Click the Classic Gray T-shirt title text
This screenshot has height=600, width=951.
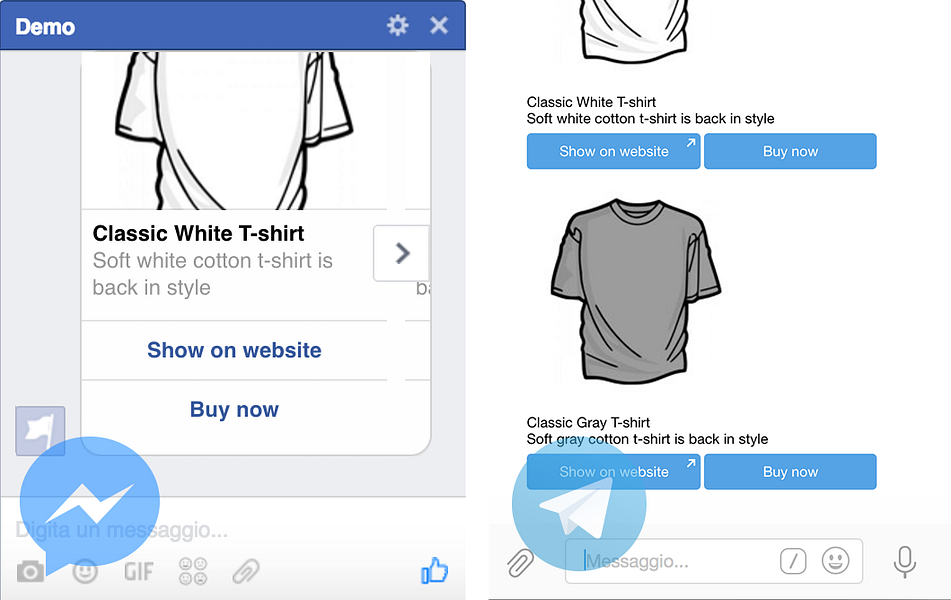coord(588,422)
